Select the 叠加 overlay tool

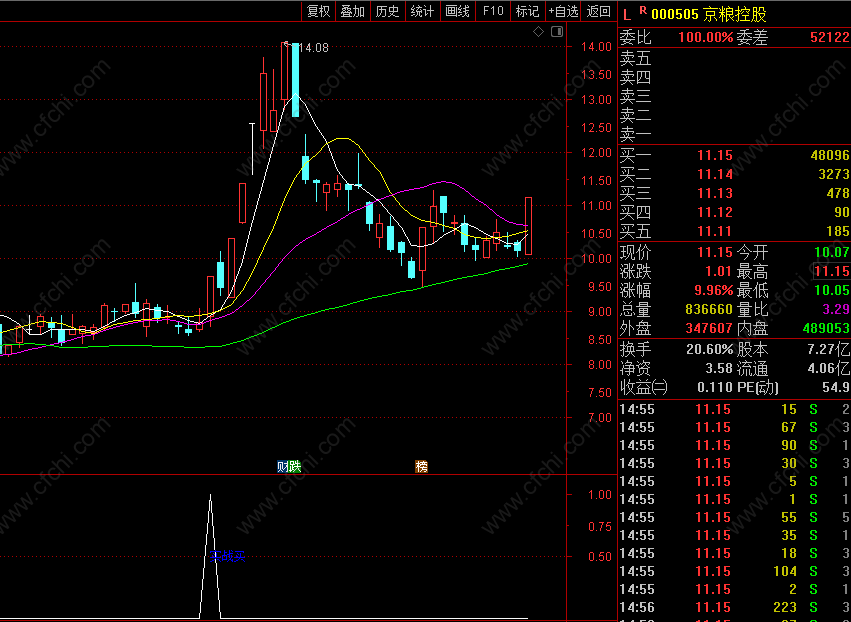tap(353, 11)
